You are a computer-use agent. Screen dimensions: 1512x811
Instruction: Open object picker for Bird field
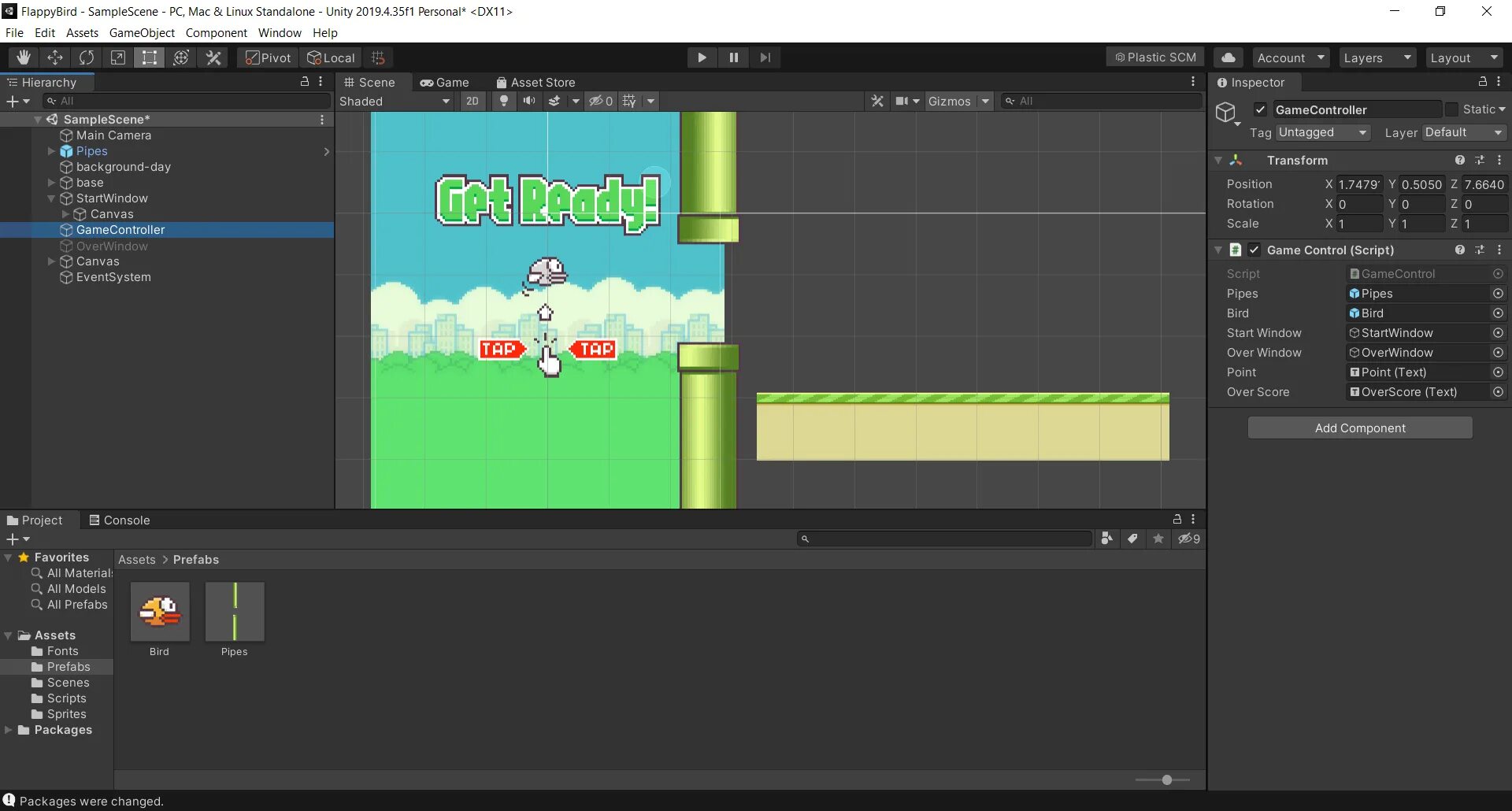click(x=1498, y=313)
